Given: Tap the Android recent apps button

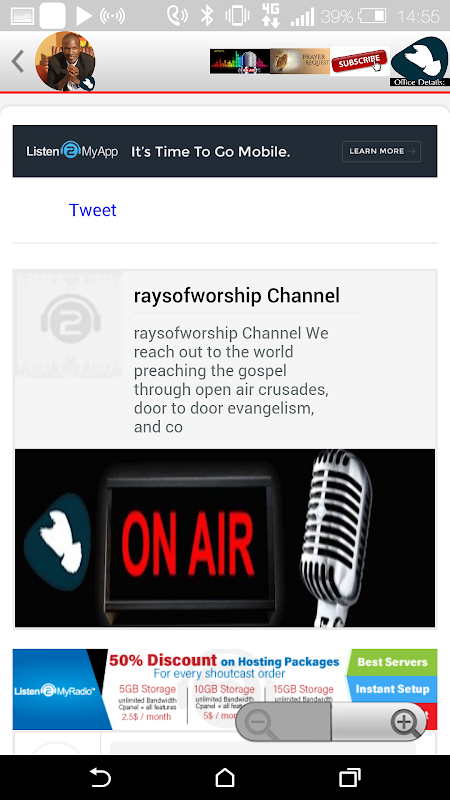Looking at the screenshot, I should (350, 778).
